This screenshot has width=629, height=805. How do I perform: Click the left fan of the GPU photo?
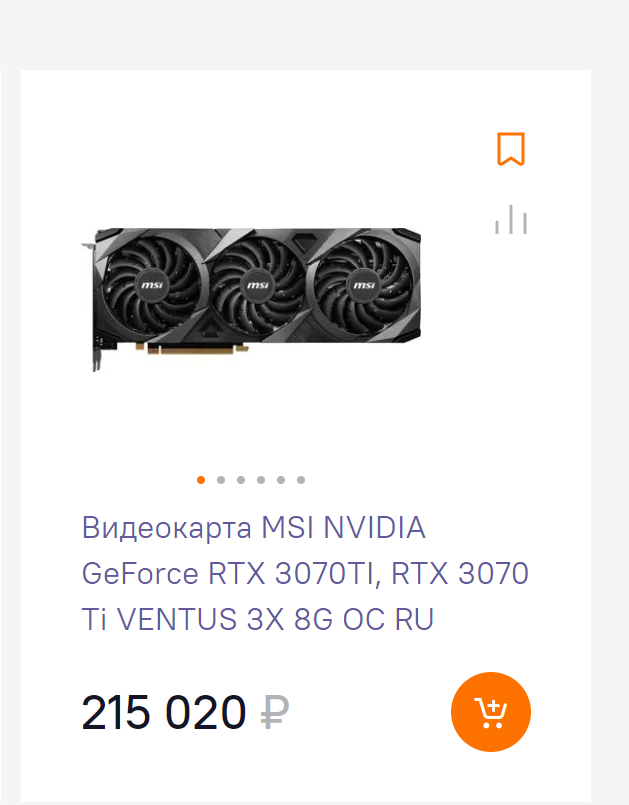pos(152,285)
